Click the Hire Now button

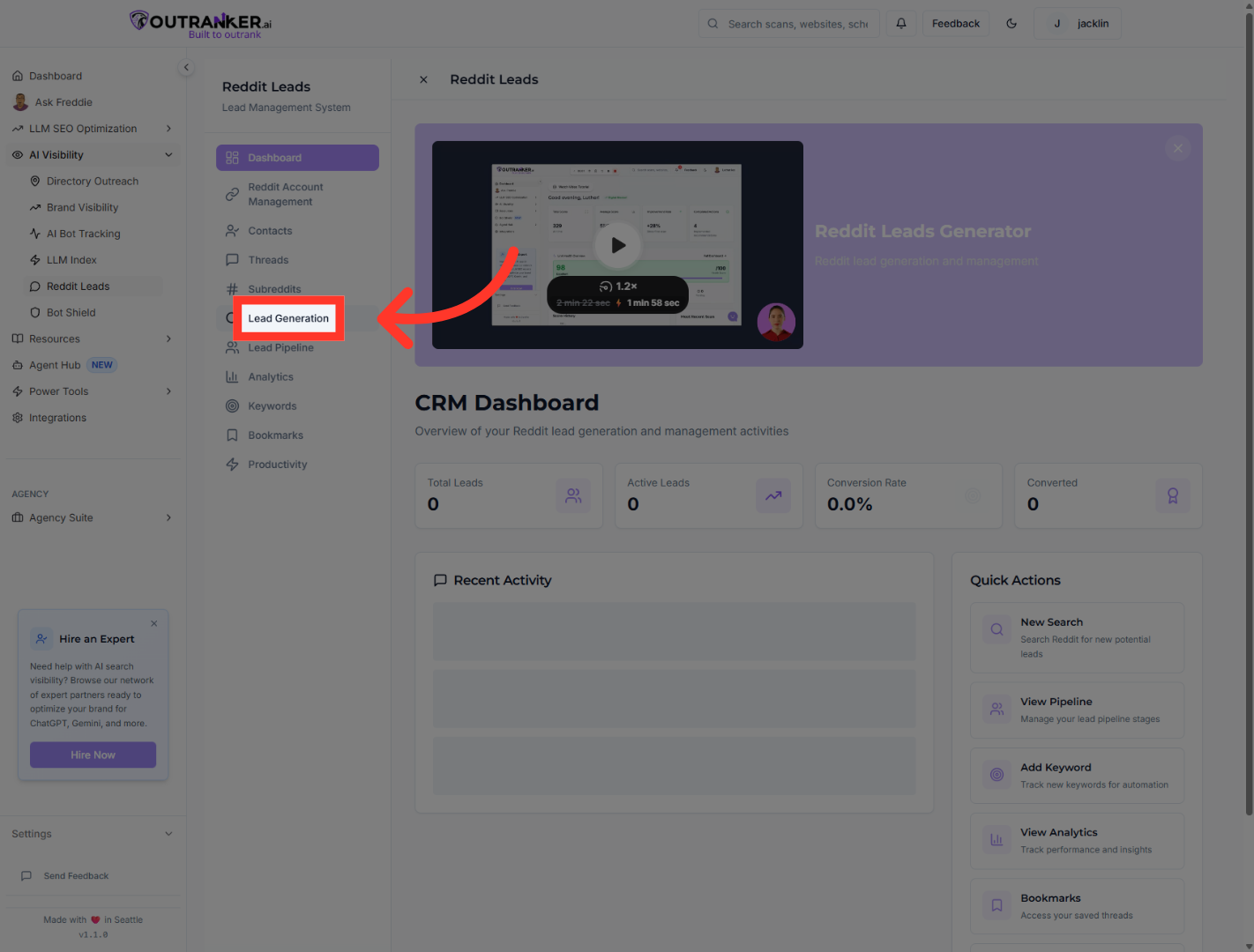[93, 755]
